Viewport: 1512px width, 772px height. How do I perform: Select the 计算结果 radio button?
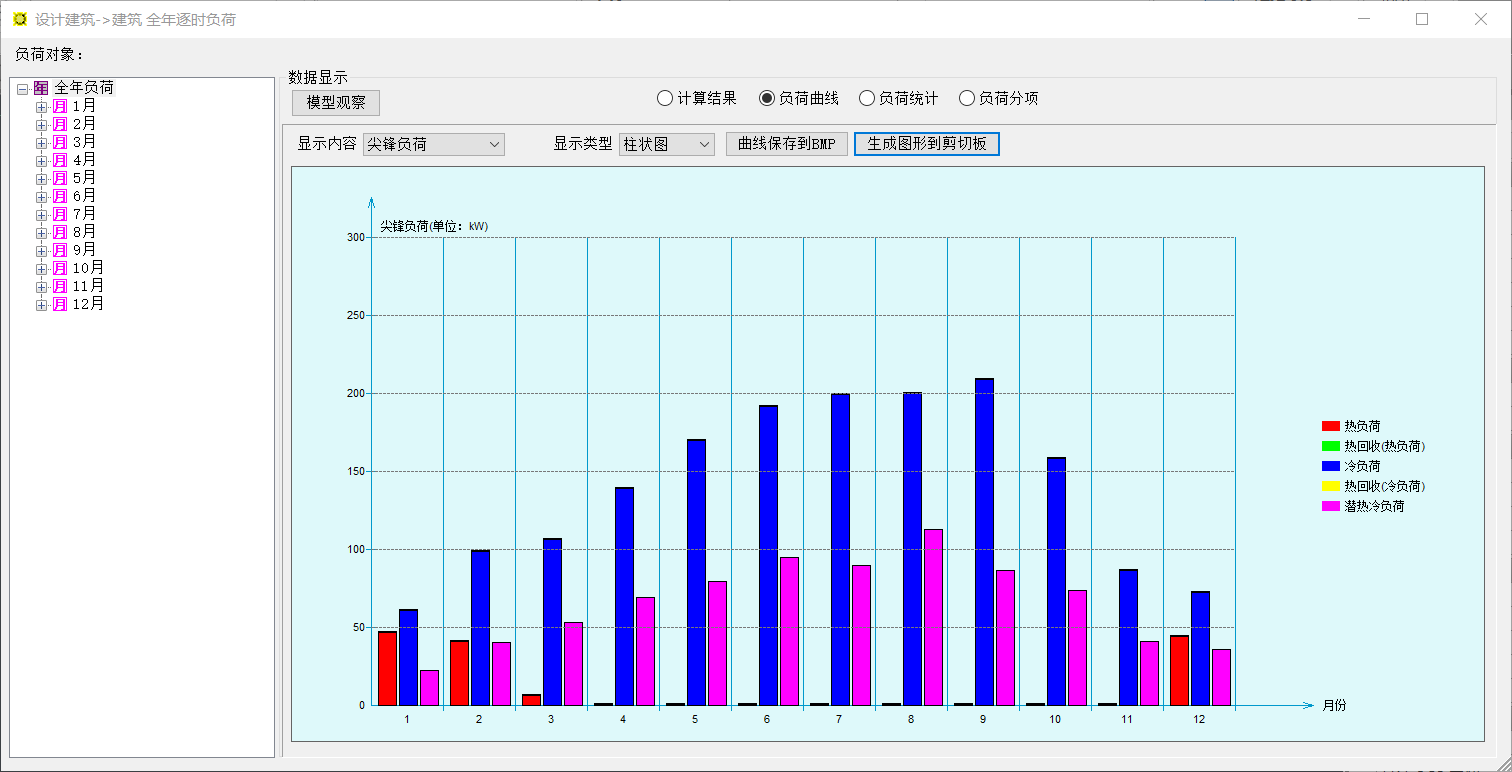[x=665, y=98]
